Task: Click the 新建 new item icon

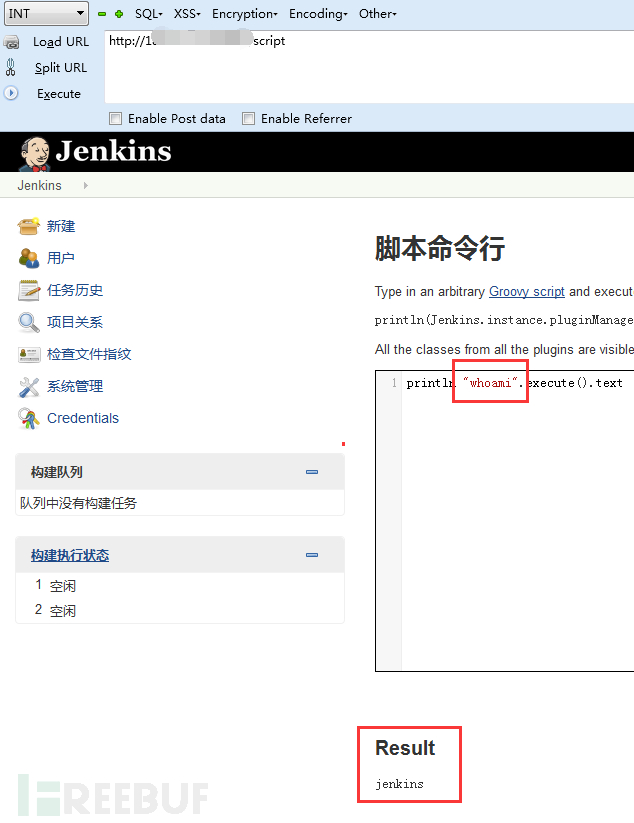Action: click(x=28, y=226)
